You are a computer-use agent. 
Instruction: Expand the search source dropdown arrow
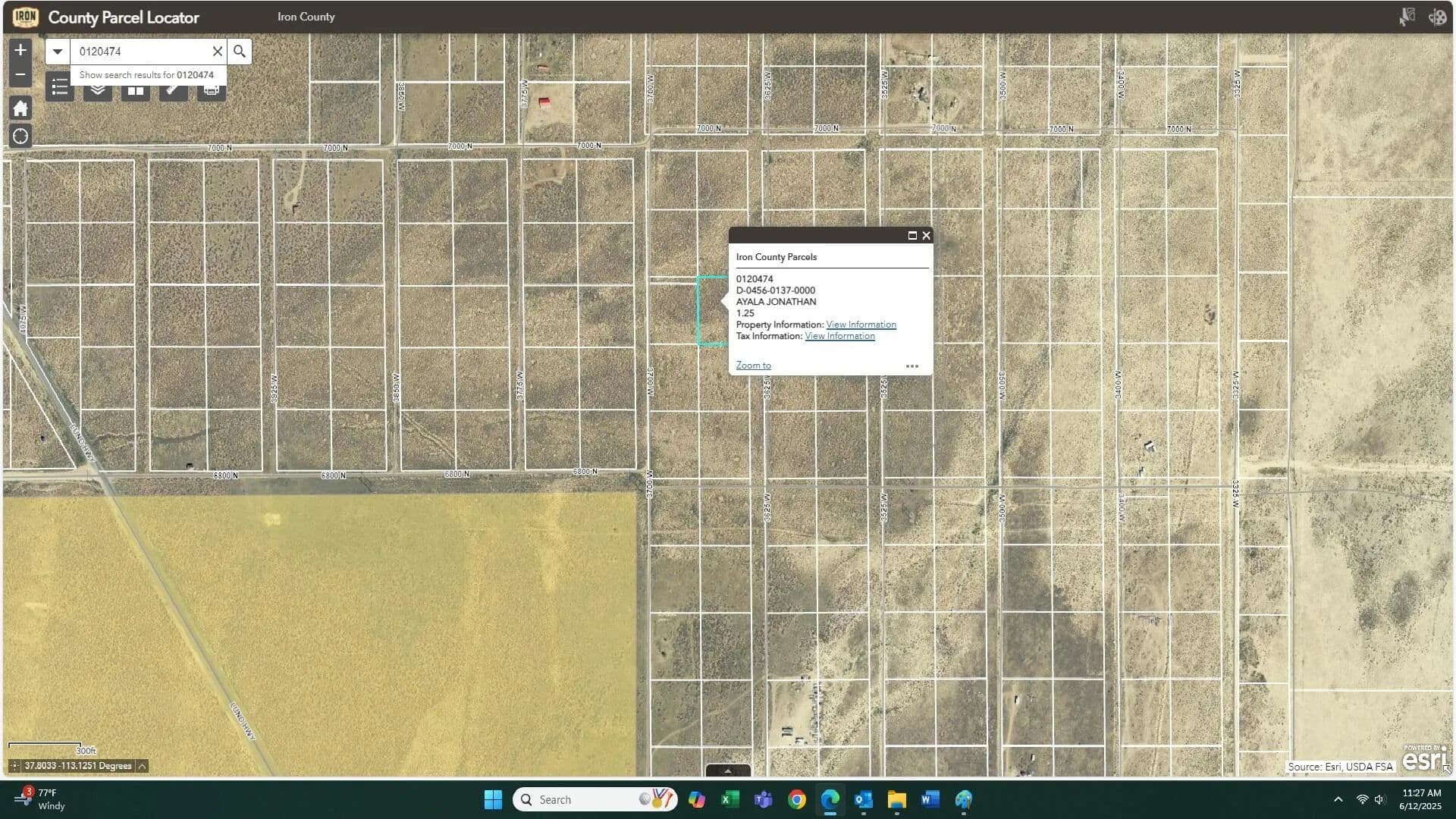pos(58,52)
